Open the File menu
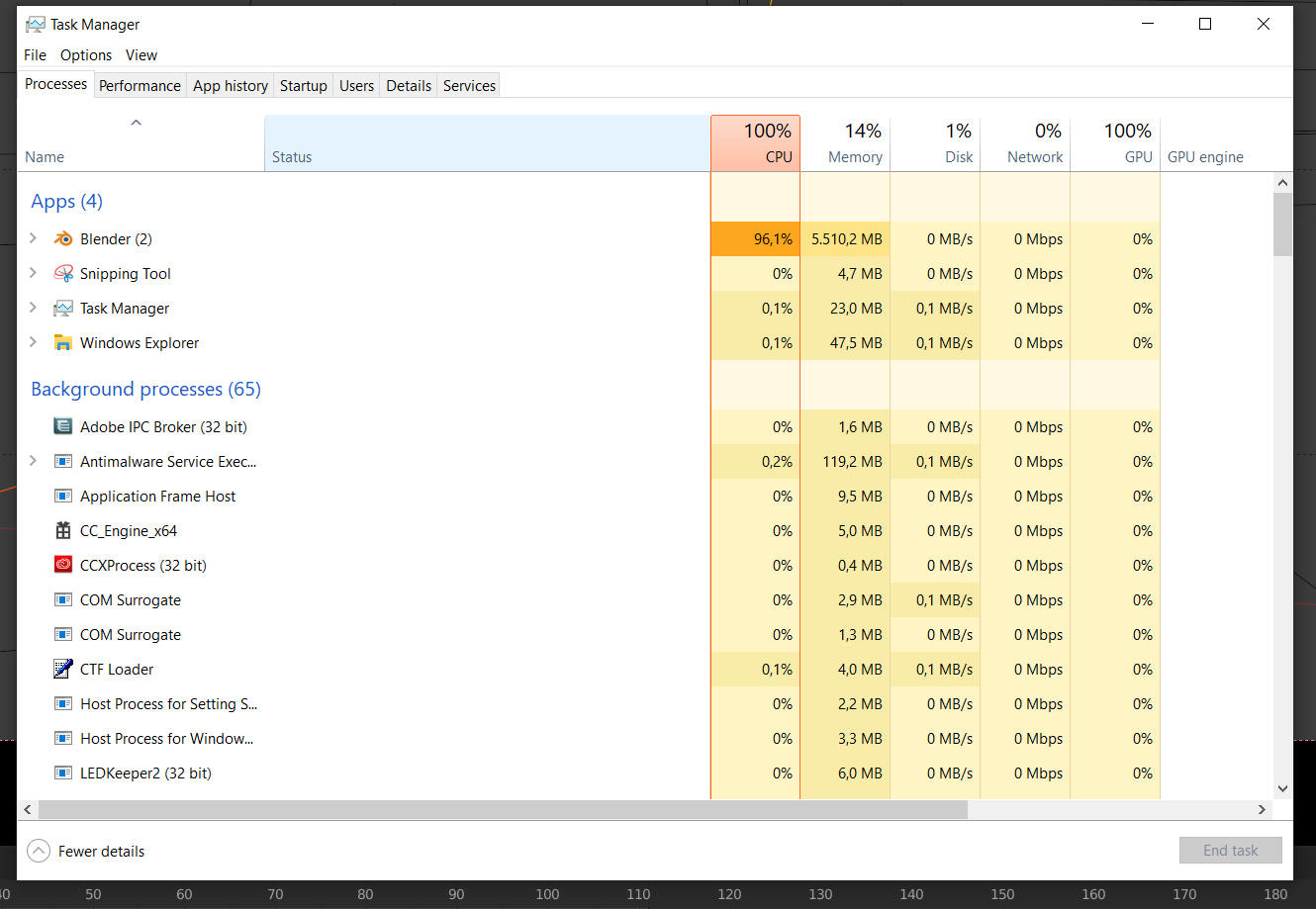Image resolution: width=1316 pixels, height=909 pixels. pos(35,55)
